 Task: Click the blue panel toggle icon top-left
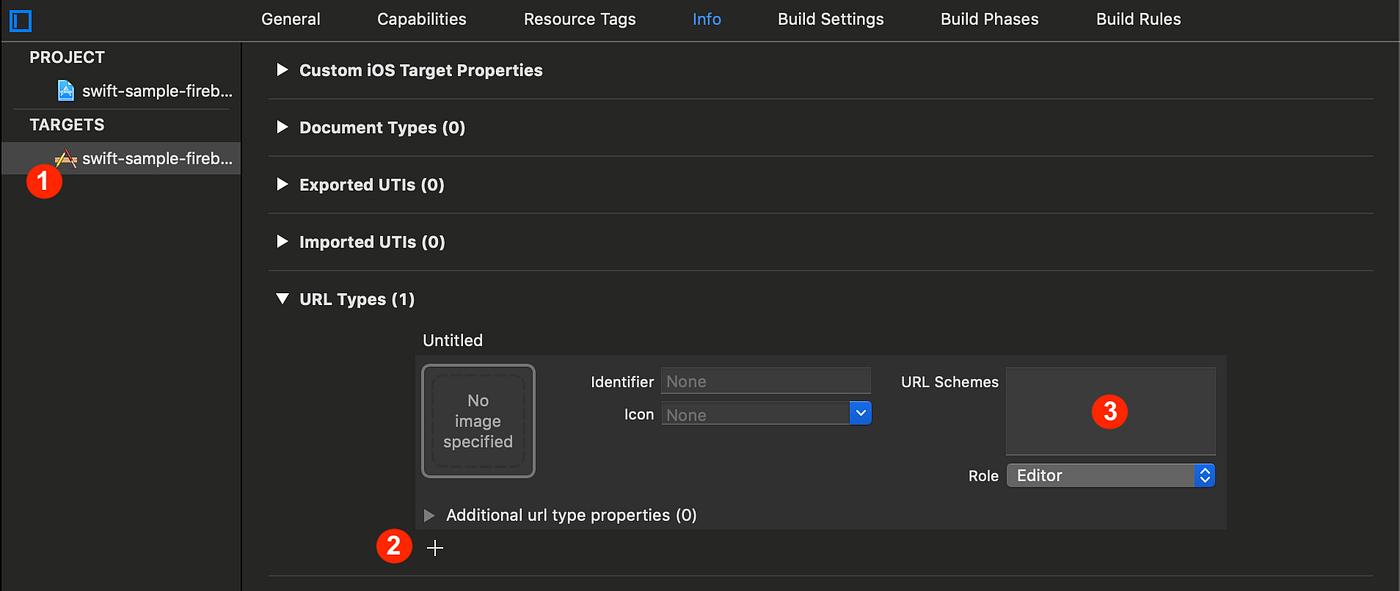tap(20, 21)
